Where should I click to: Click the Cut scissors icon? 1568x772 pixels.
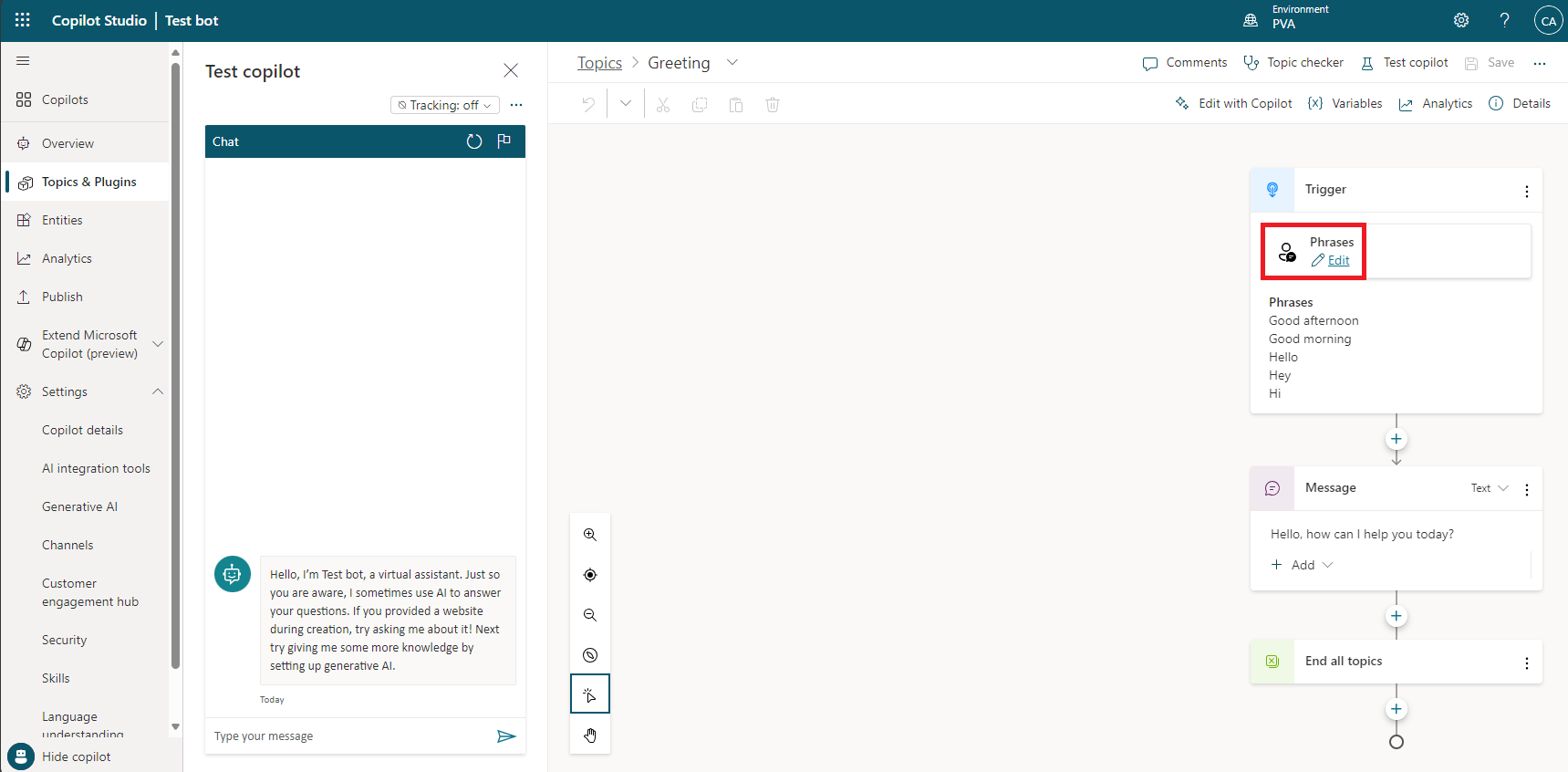tap(663, 105)
